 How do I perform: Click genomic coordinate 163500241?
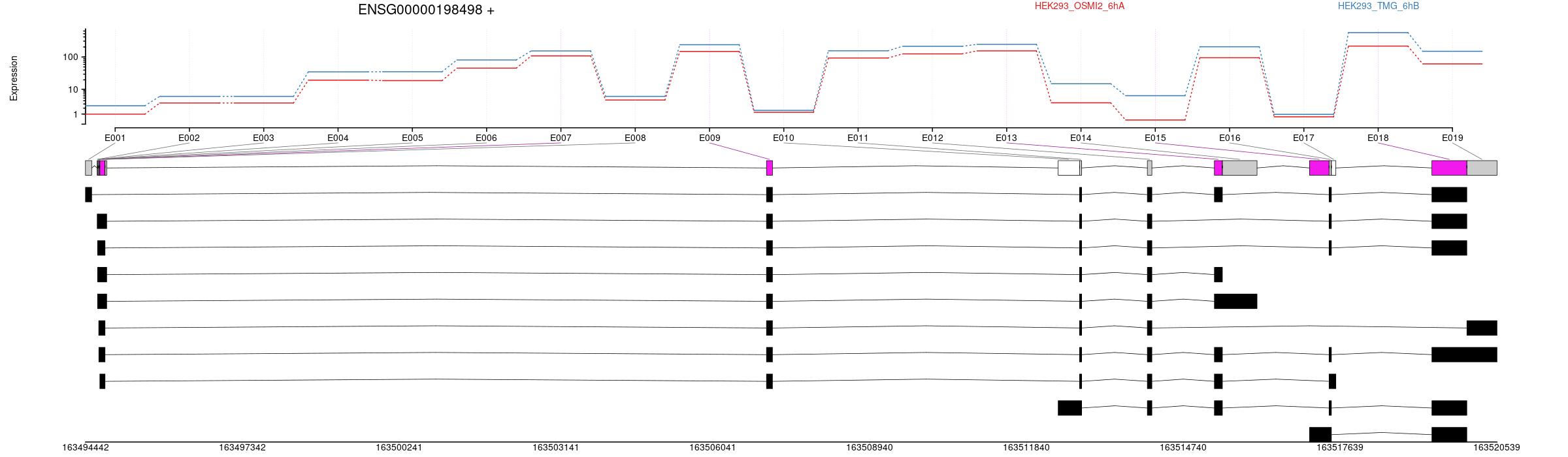click(x=399, y=448)
